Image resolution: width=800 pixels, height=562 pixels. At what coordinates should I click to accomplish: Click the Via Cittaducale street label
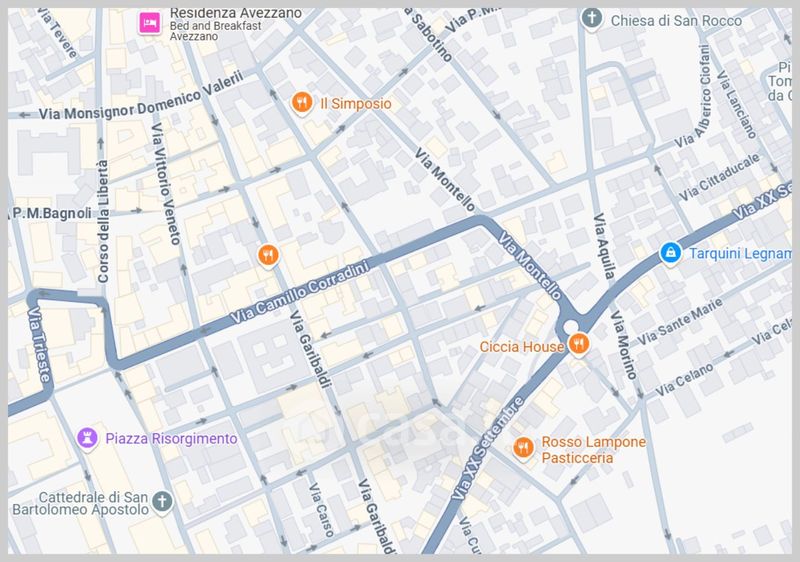(x=719, y=177)
